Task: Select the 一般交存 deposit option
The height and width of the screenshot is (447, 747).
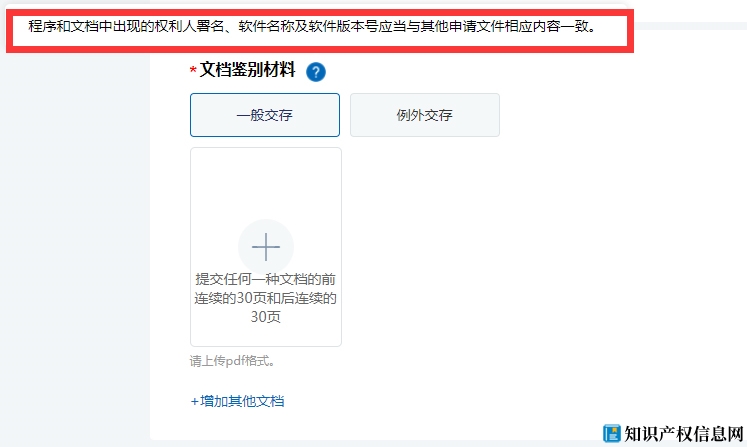Action: [265, 115]
